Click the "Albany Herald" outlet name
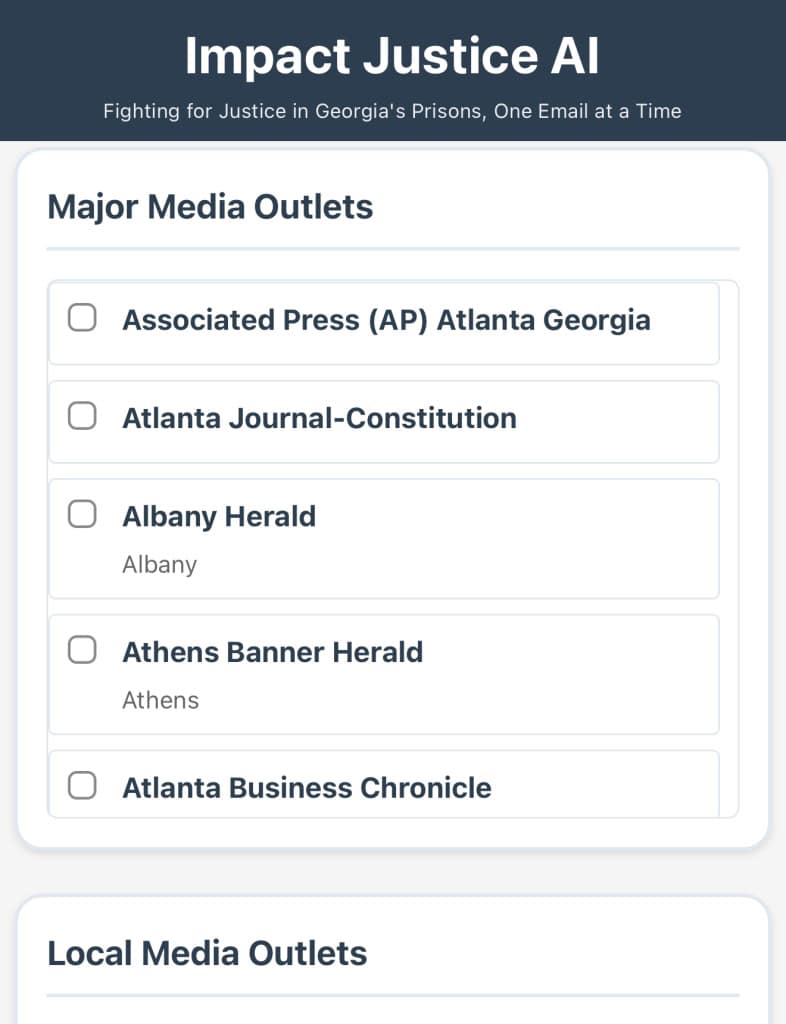Image resolution: width=786 pixels, height=1024 pixels. coord(219,516)
